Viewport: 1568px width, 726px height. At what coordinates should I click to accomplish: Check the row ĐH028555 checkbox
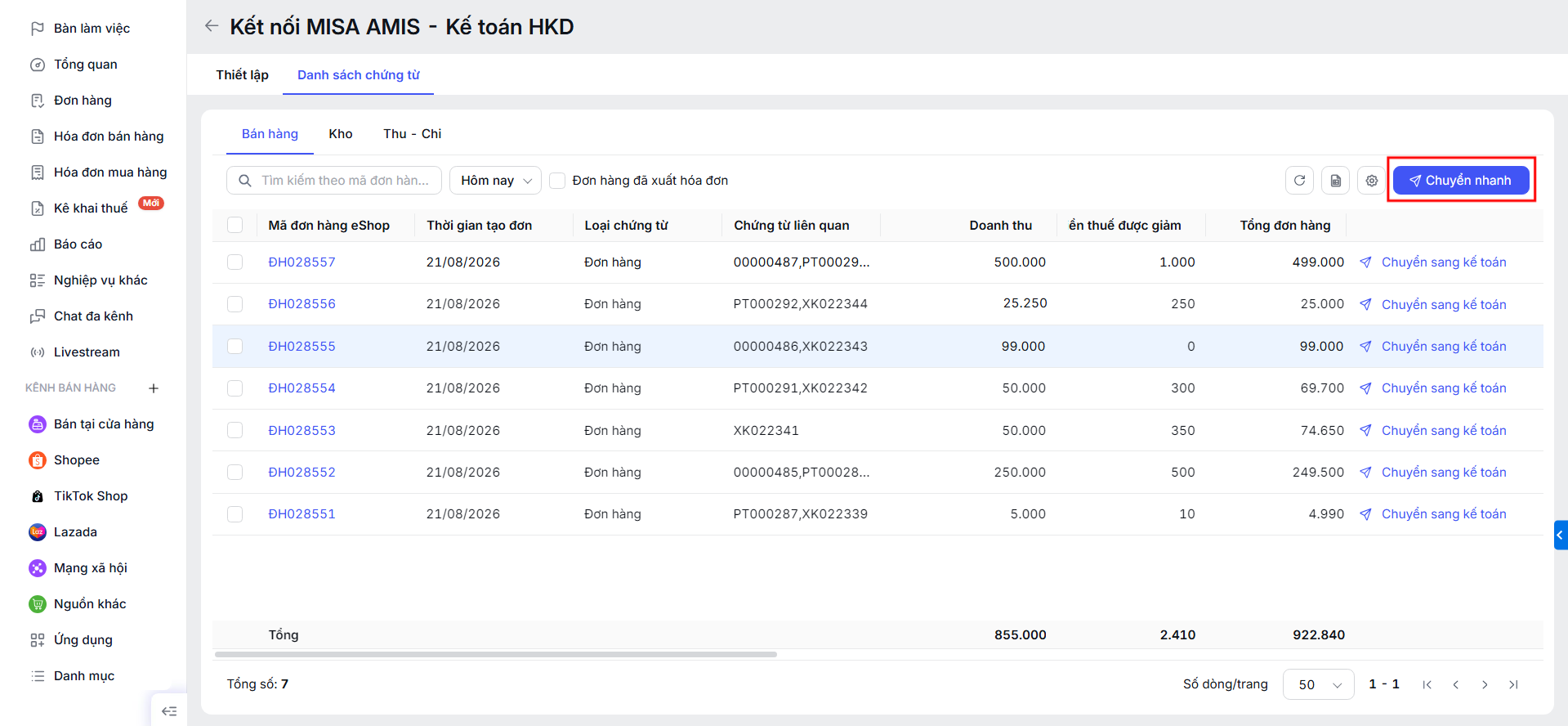[x=235, y=347]
